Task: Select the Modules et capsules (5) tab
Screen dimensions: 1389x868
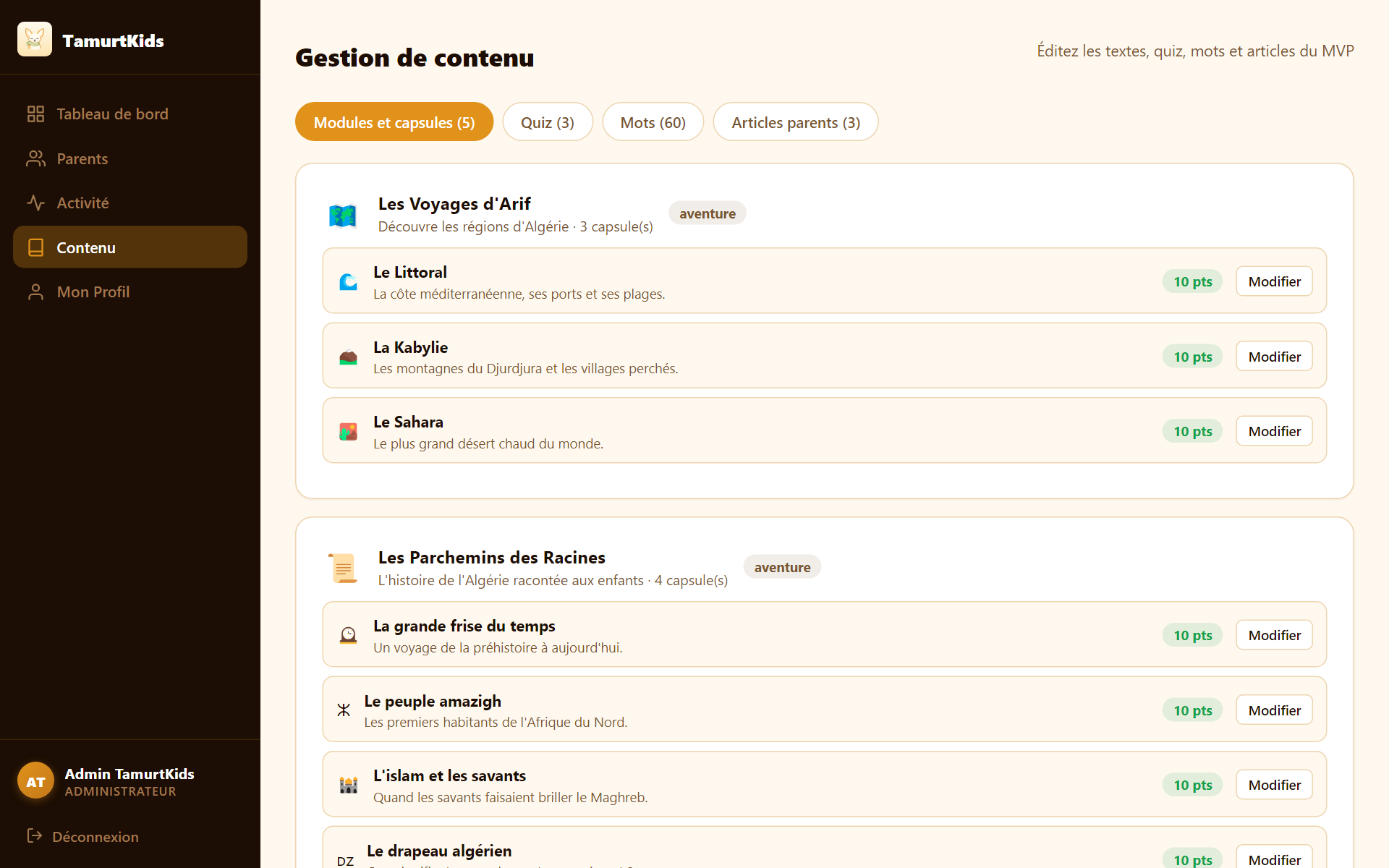Action: [x=394, y=122]
